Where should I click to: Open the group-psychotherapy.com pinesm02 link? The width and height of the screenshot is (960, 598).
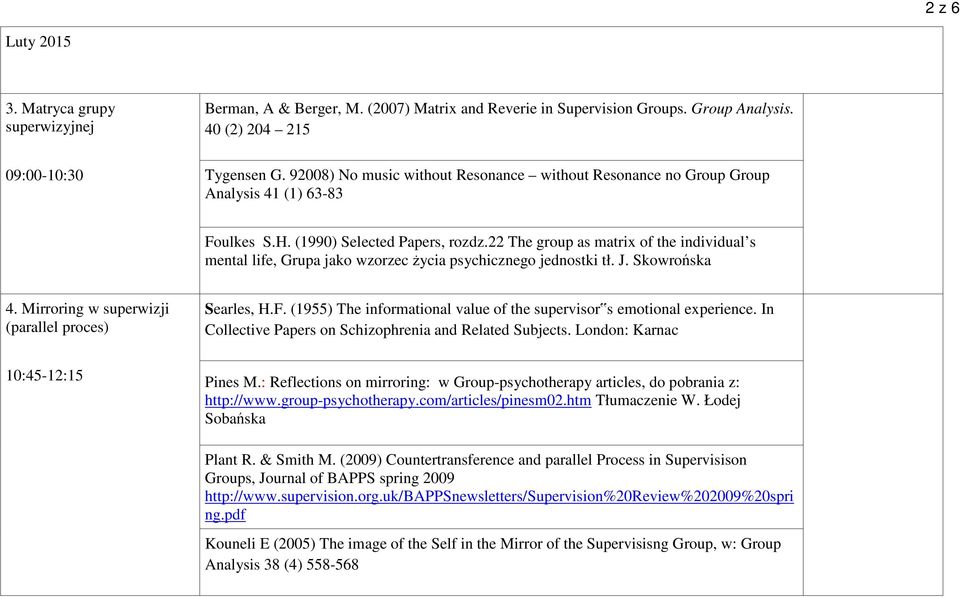point(398,401)
